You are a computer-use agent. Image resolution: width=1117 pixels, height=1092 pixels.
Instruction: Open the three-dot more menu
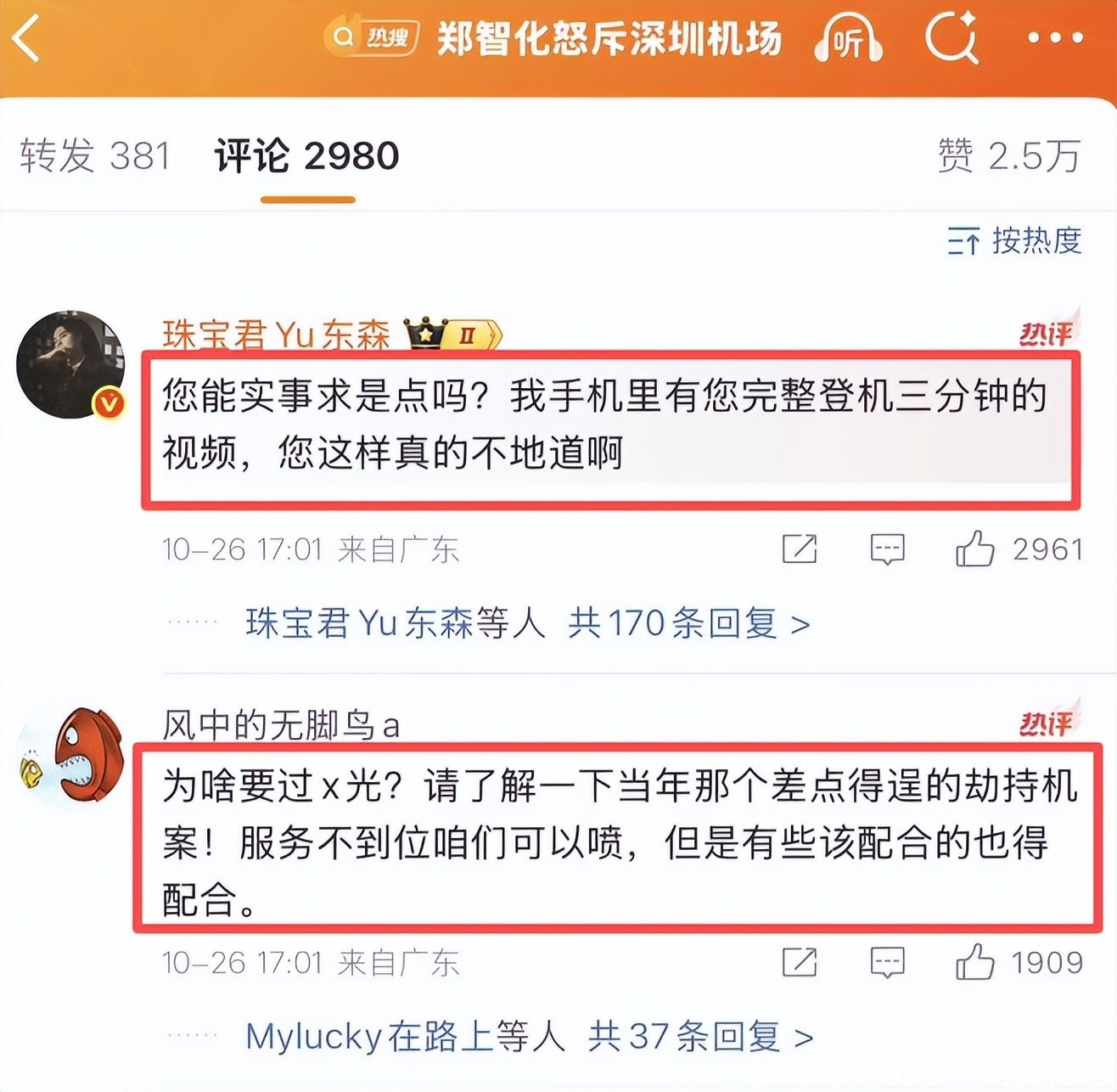tap(1055, 38)
